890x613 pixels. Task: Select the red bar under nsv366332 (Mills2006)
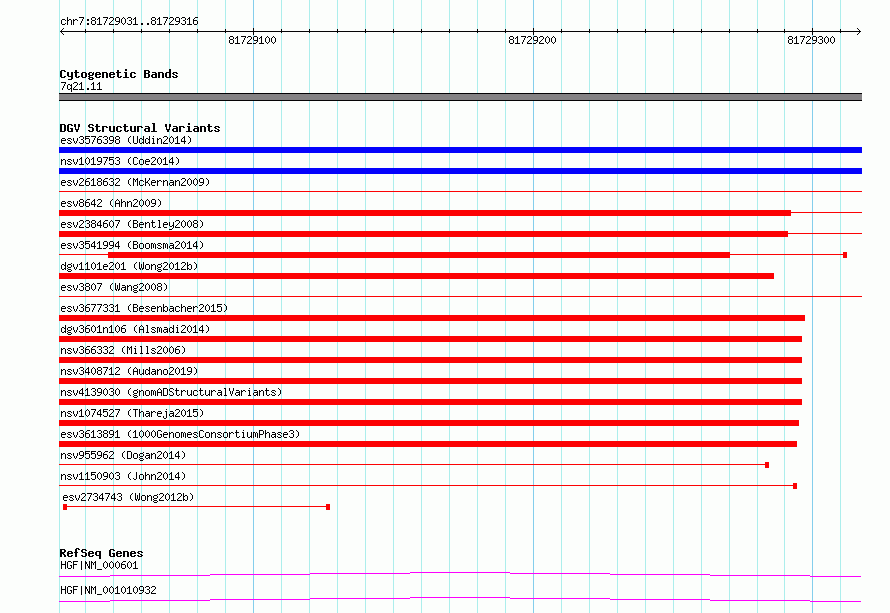[x=430, y=360]
